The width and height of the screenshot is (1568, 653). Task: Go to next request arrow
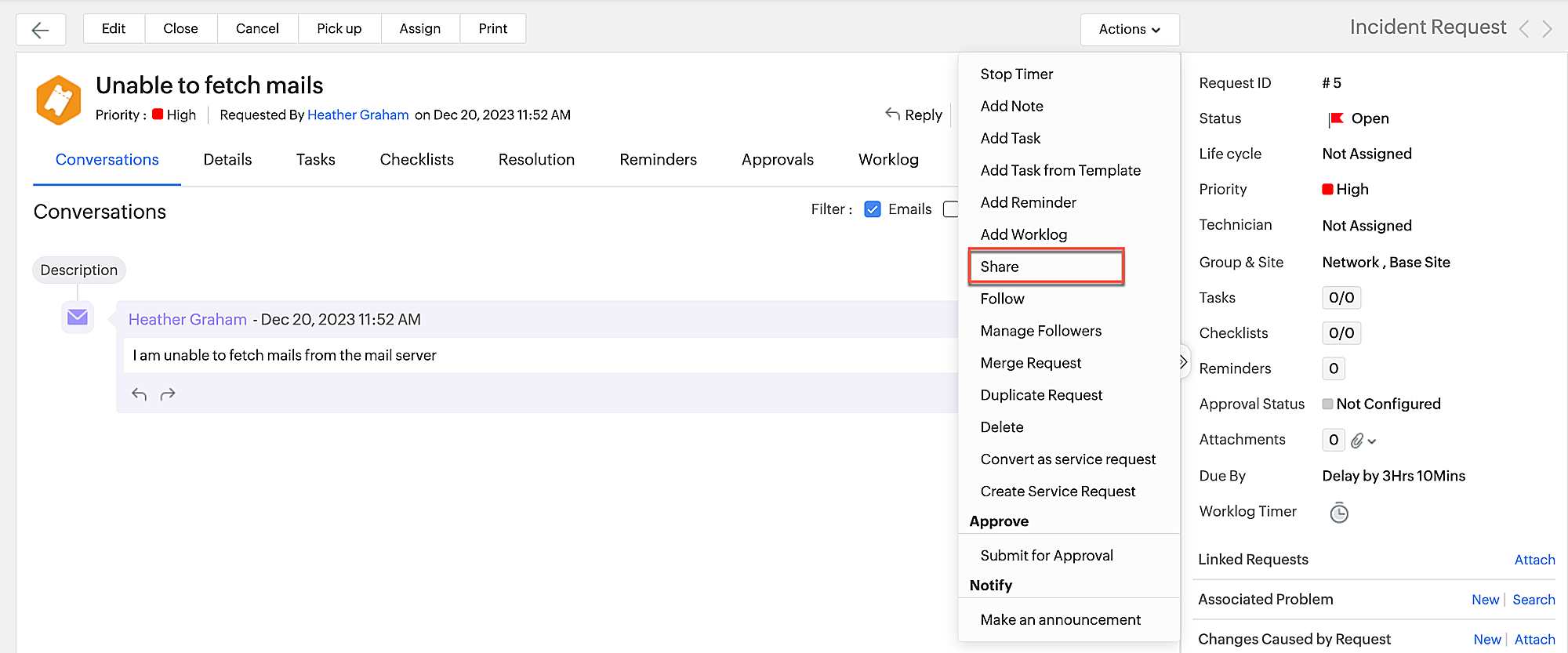coord(1547,29)
